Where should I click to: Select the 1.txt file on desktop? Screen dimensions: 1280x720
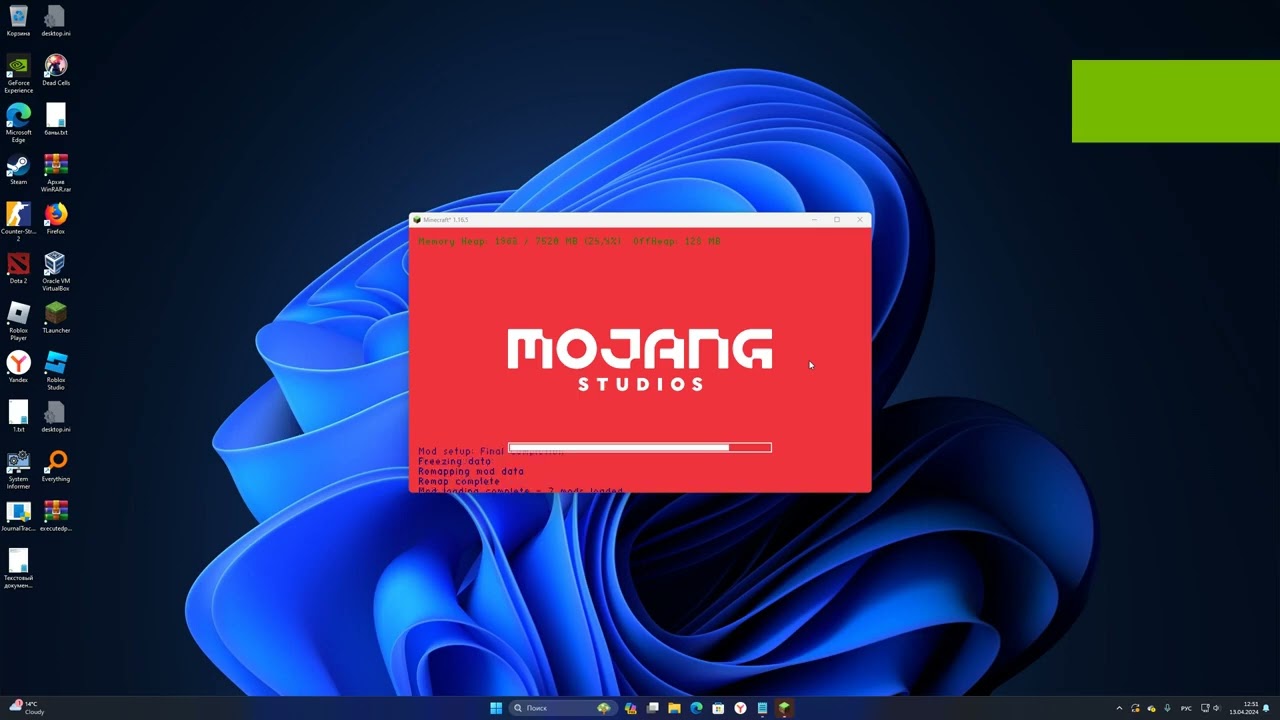pyautogui.click(x=18, y=417)
